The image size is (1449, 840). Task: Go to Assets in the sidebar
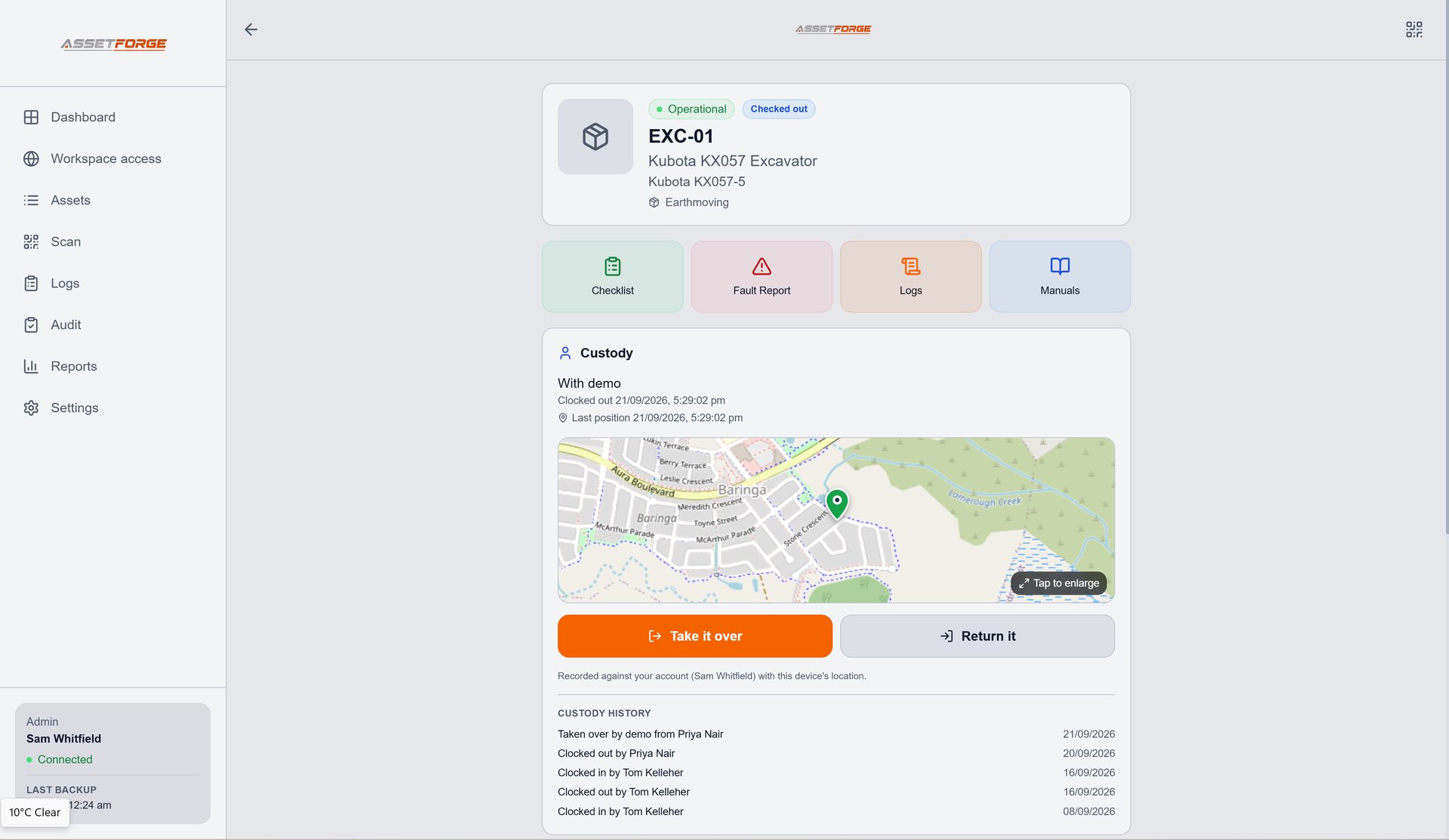point(113,200)
